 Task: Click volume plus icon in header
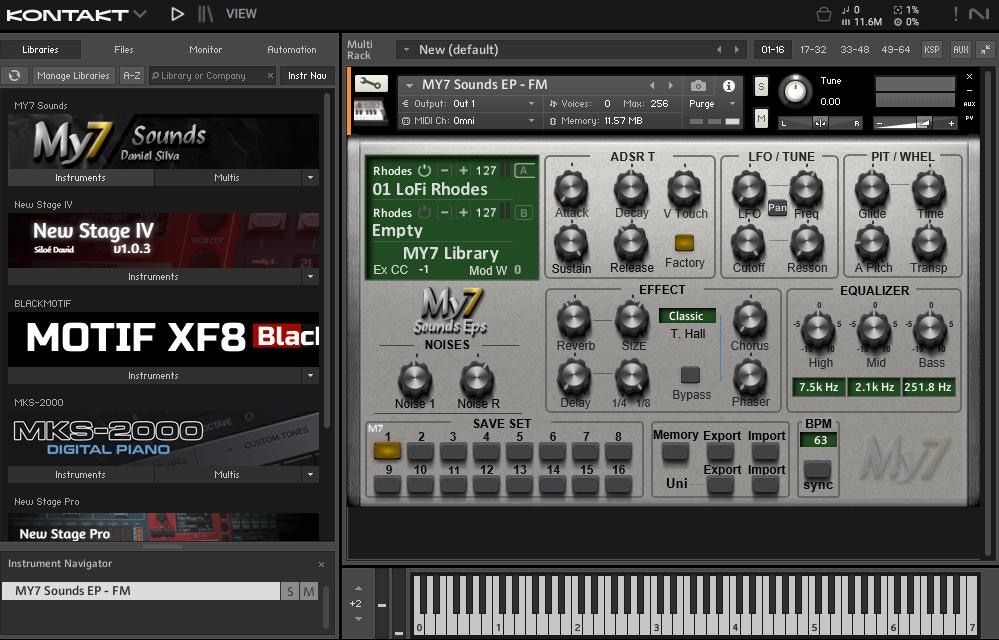(951, 124)
